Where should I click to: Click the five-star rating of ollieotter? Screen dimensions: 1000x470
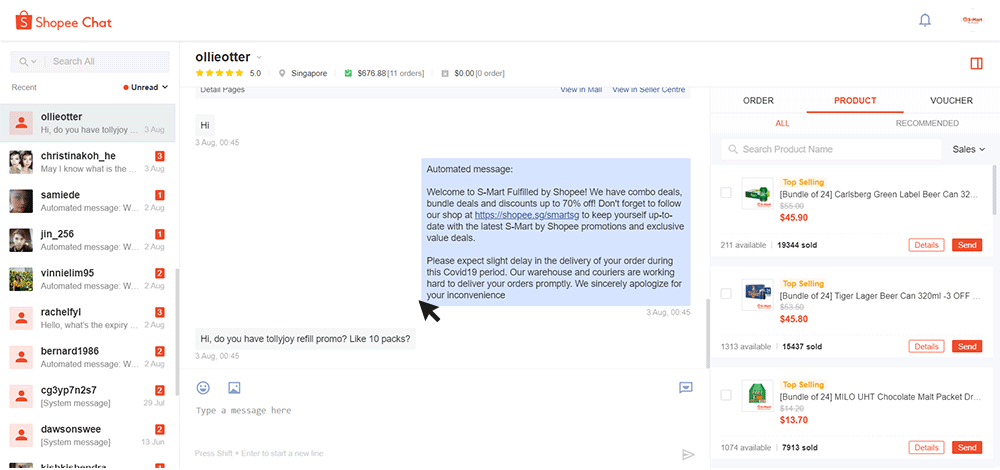(x=219, y=73)
